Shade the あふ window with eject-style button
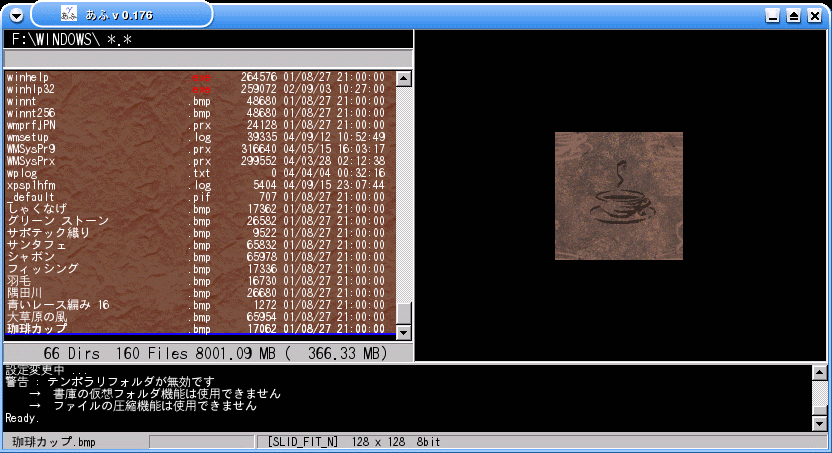Viewport: 832px width, 453px height. (x=793, y=16)
